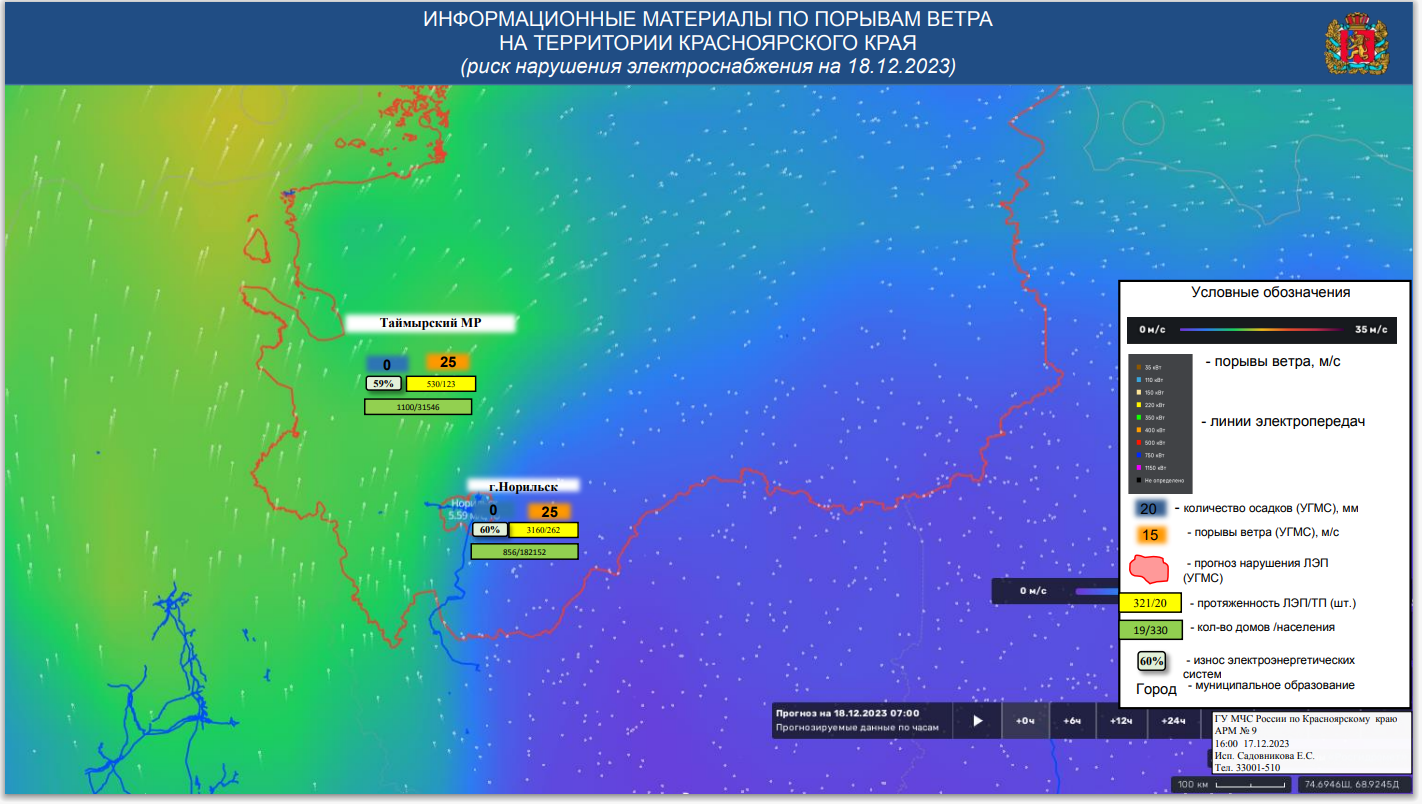Click the legend 'Город' sample label
This screenshot has height=804, width=1422.
point(1156,690)
